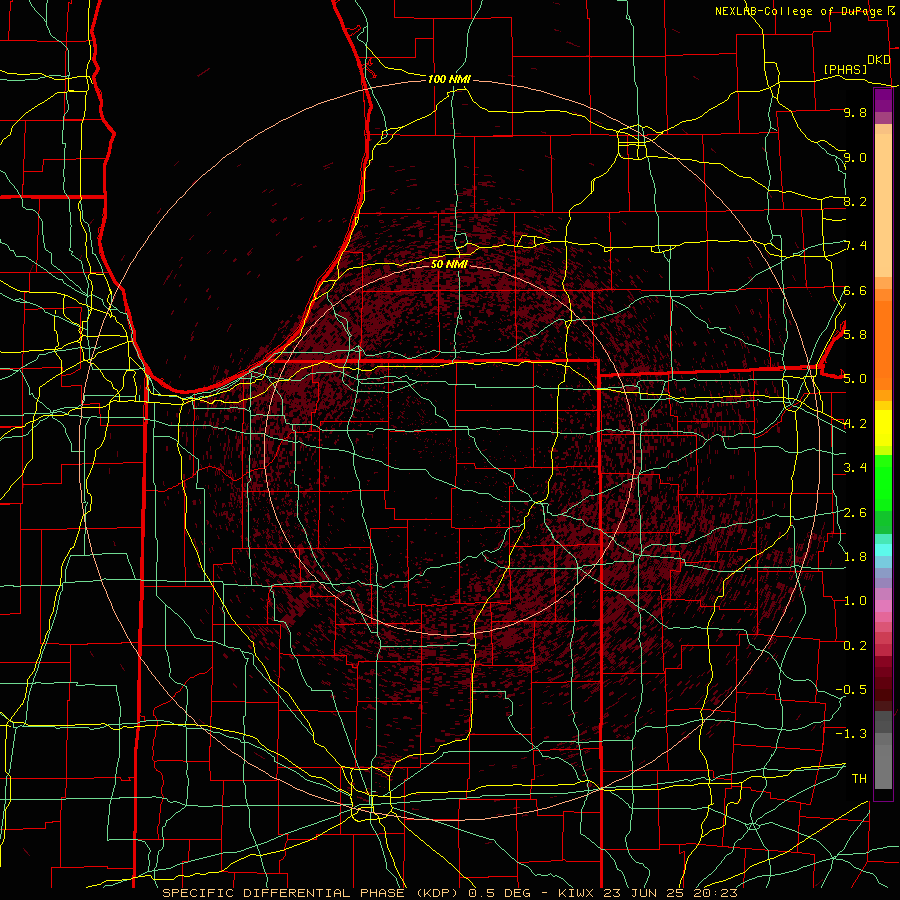The height and width of the screenshot is (900, 900).
Task: Click the 50 NMI range ring label
Action: pos(449,264)
